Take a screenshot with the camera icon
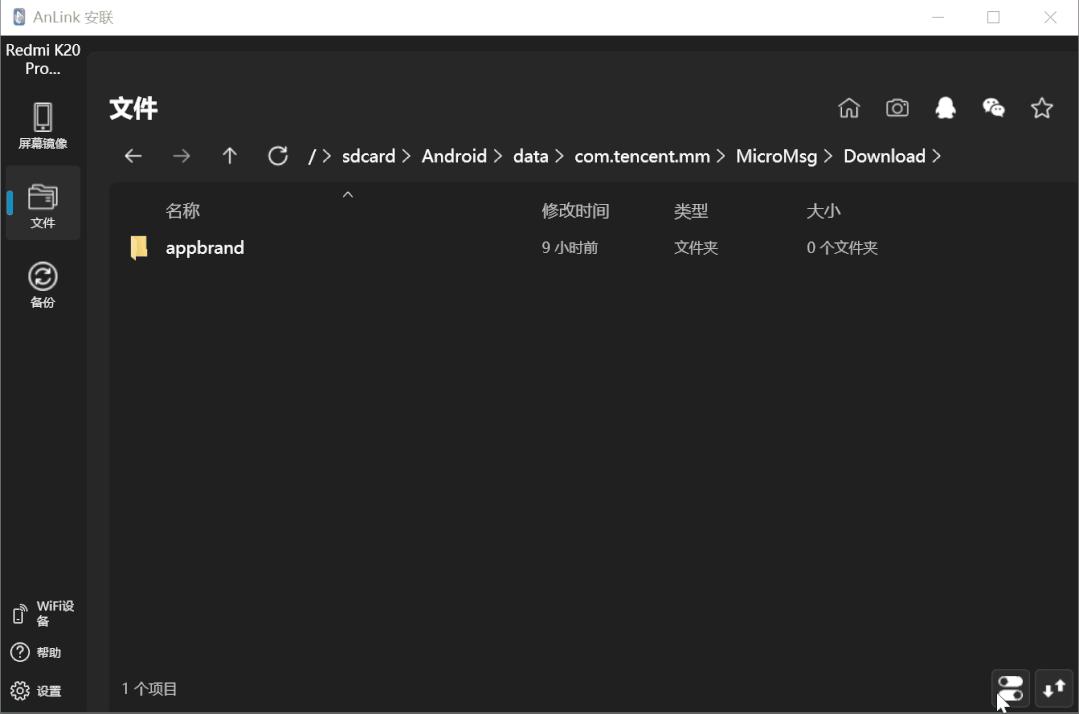The image size is (1079, 714). pyautogui.click(x=897, y=107)
